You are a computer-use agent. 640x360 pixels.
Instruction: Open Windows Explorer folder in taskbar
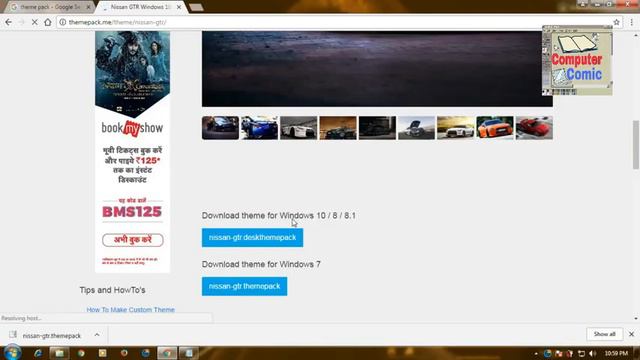[x=60, y=353]
